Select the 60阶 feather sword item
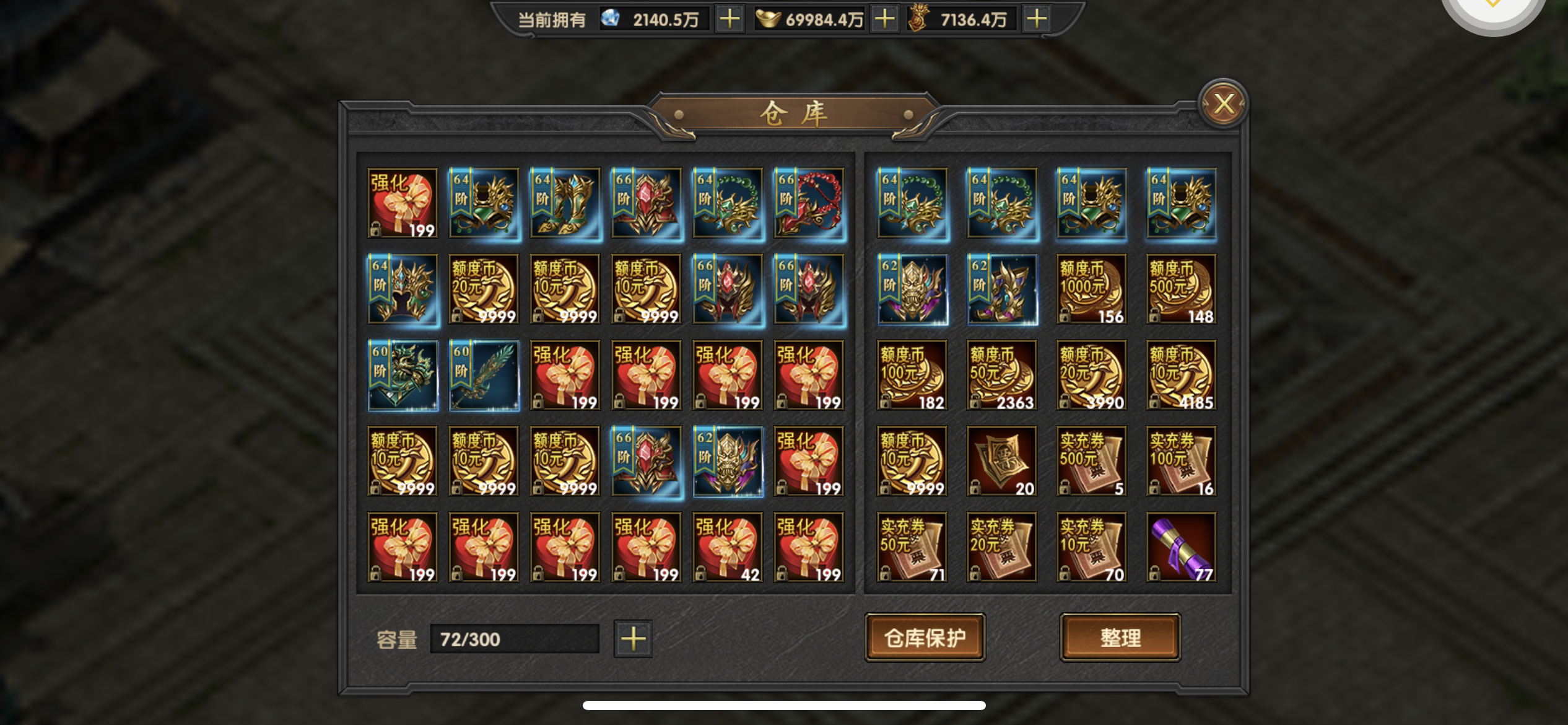 (484, 375)
